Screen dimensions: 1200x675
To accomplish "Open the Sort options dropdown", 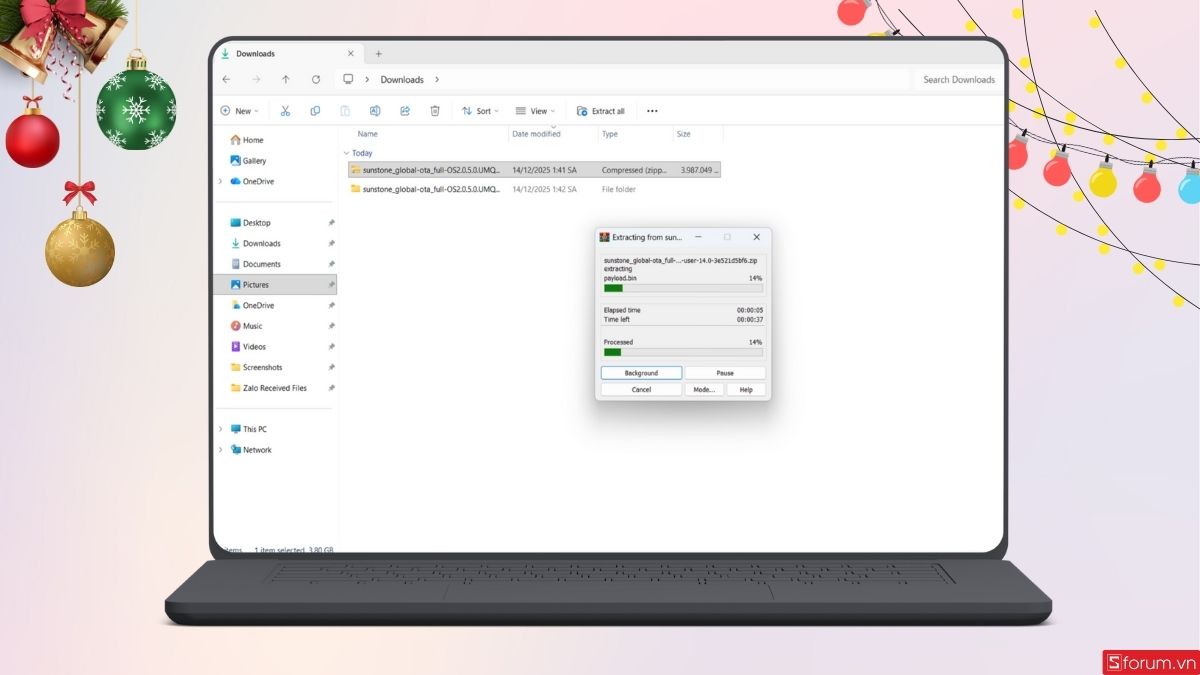I will [x=479, y=110].
